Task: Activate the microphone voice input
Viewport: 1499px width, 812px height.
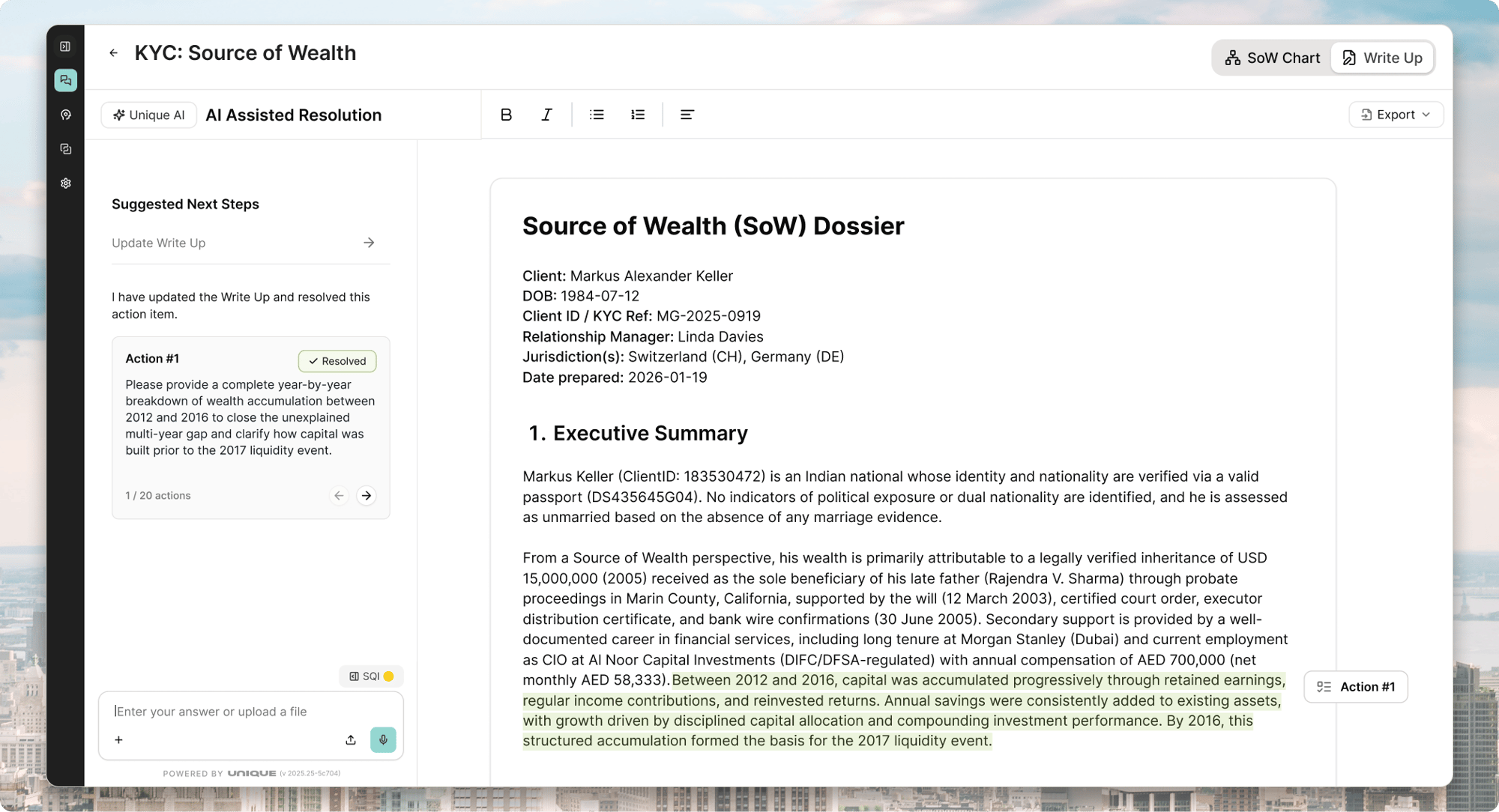Action: click(383, 739)
